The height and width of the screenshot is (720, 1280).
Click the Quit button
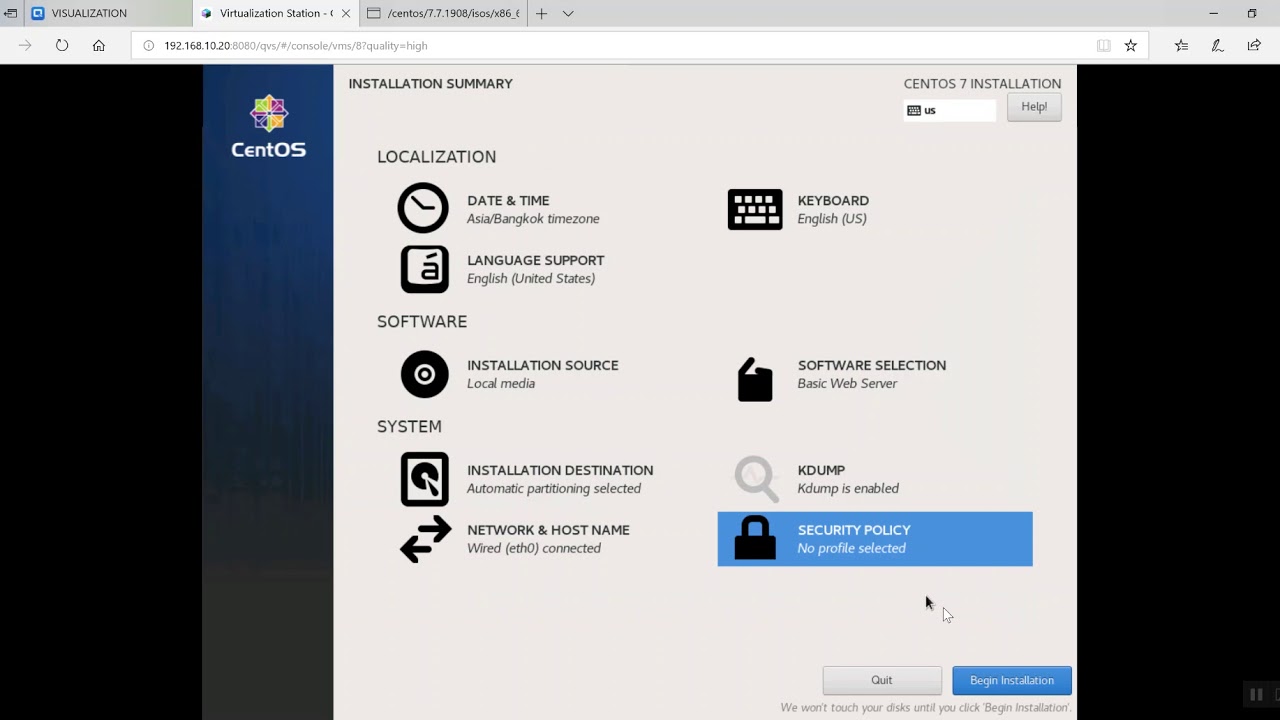pos(881,680)
